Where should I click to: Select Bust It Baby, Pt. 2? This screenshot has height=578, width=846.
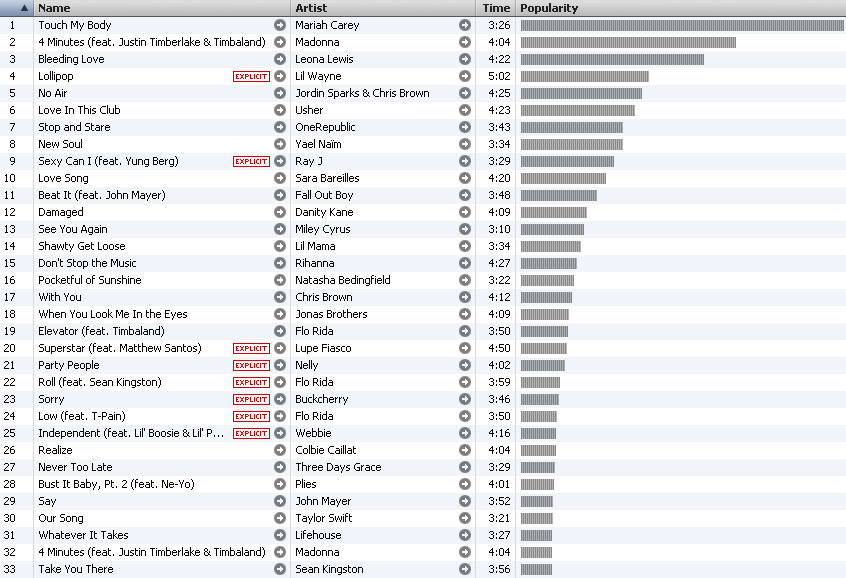[x=116, y=484]
